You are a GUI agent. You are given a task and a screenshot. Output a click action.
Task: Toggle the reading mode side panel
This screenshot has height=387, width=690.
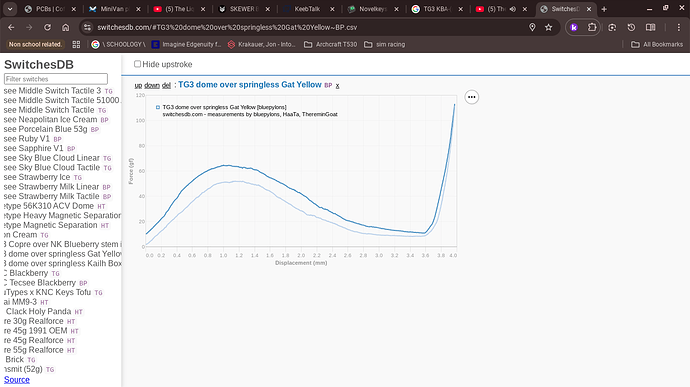coord(650,27)
